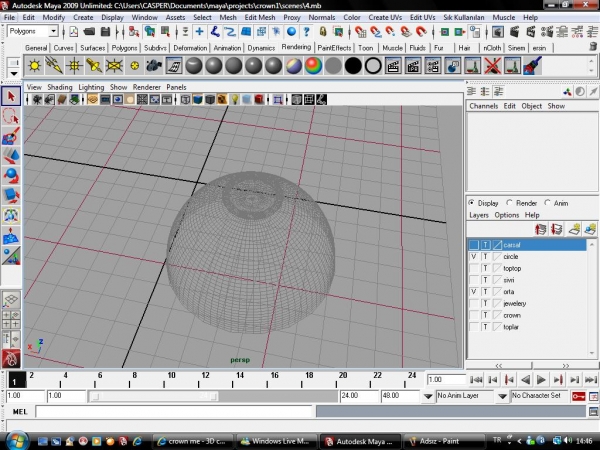Add a camera using the shelf icon
Screen dimensions: 600x450
[154, 66]
